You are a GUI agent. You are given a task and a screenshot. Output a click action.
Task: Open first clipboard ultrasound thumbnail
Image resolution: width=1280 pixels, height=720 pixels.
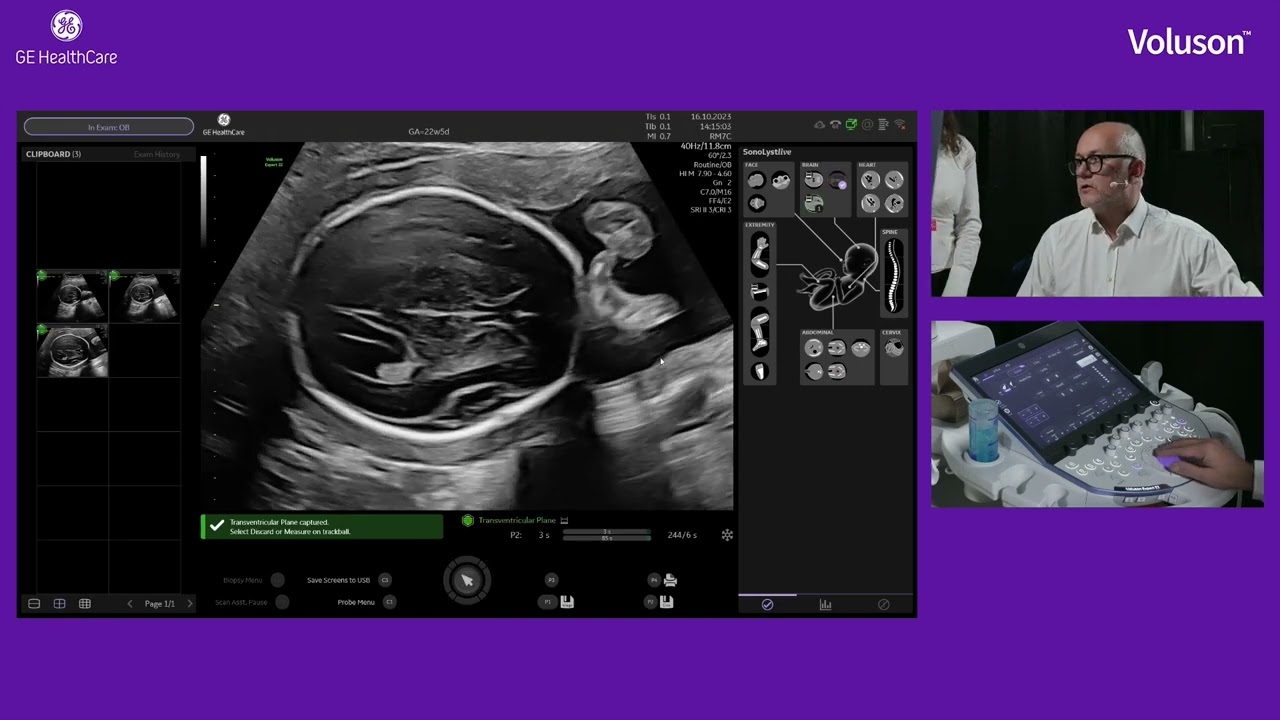[x=72, y=294]
